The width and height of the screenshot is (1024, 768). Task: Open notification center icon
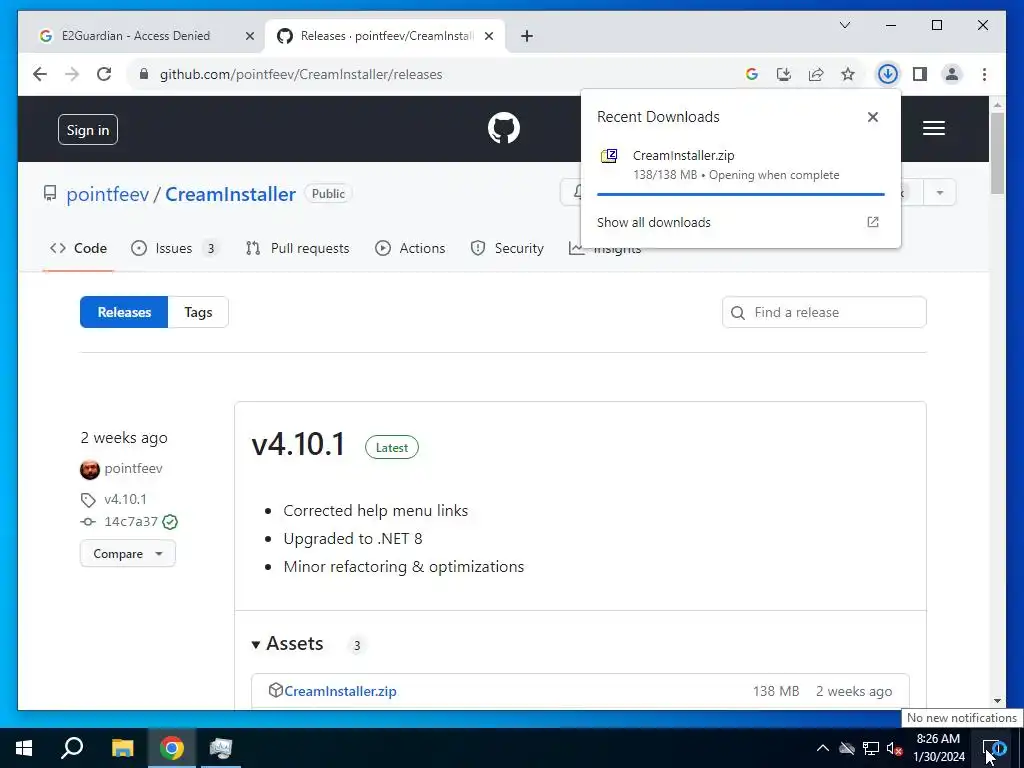click(993, 748)
